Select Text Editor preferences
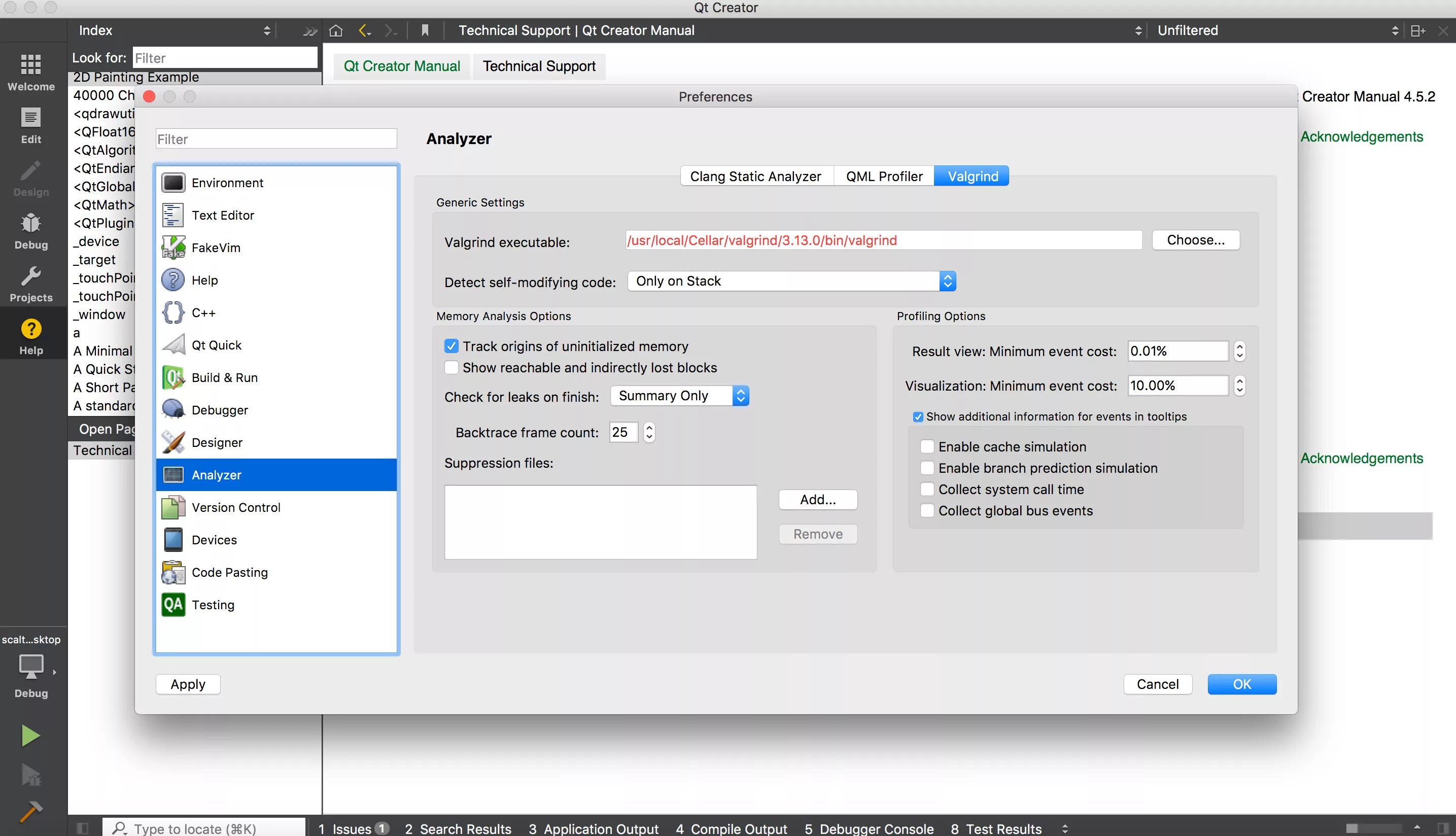The height and width of the screenshot is (836, 1456). (x=276, y=215)
